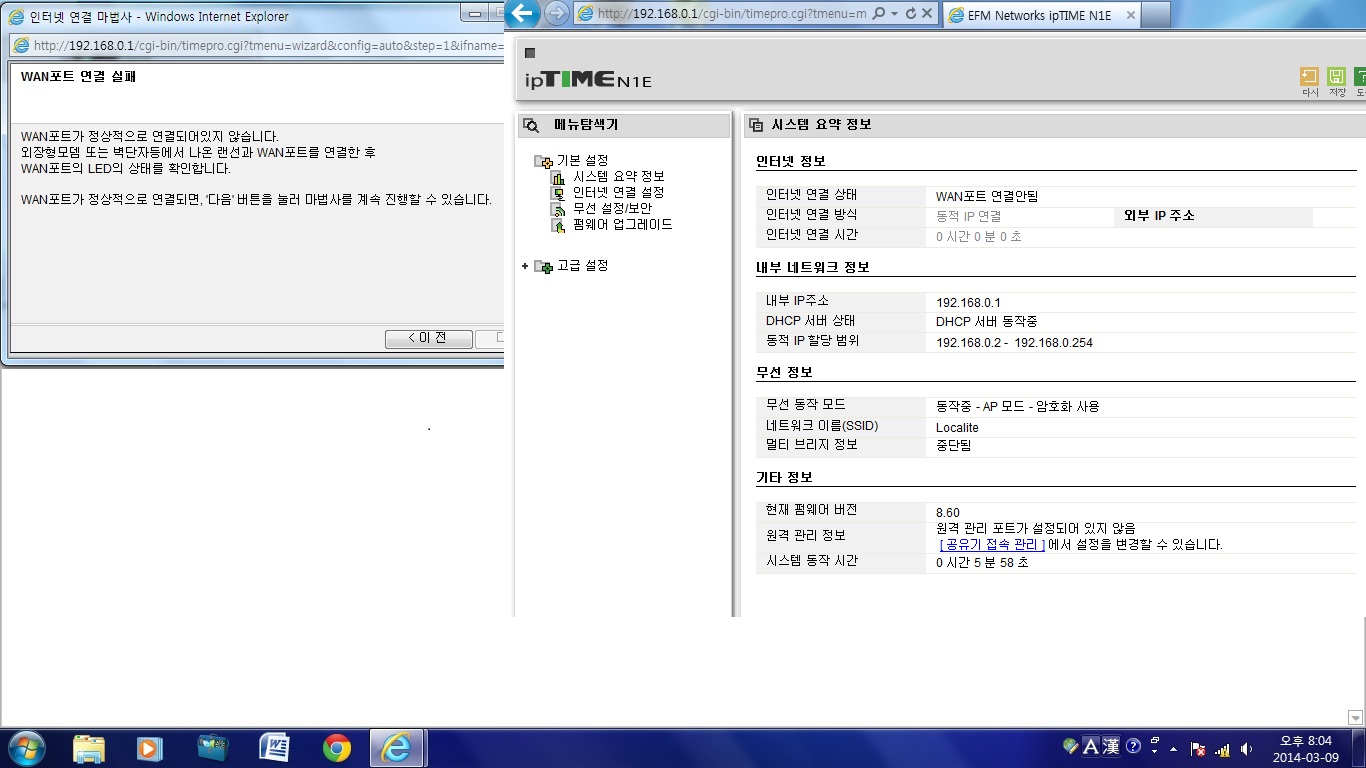Open Microsoft Word from the taskbar
The image size is (1366, 768).
pos(274,748)
